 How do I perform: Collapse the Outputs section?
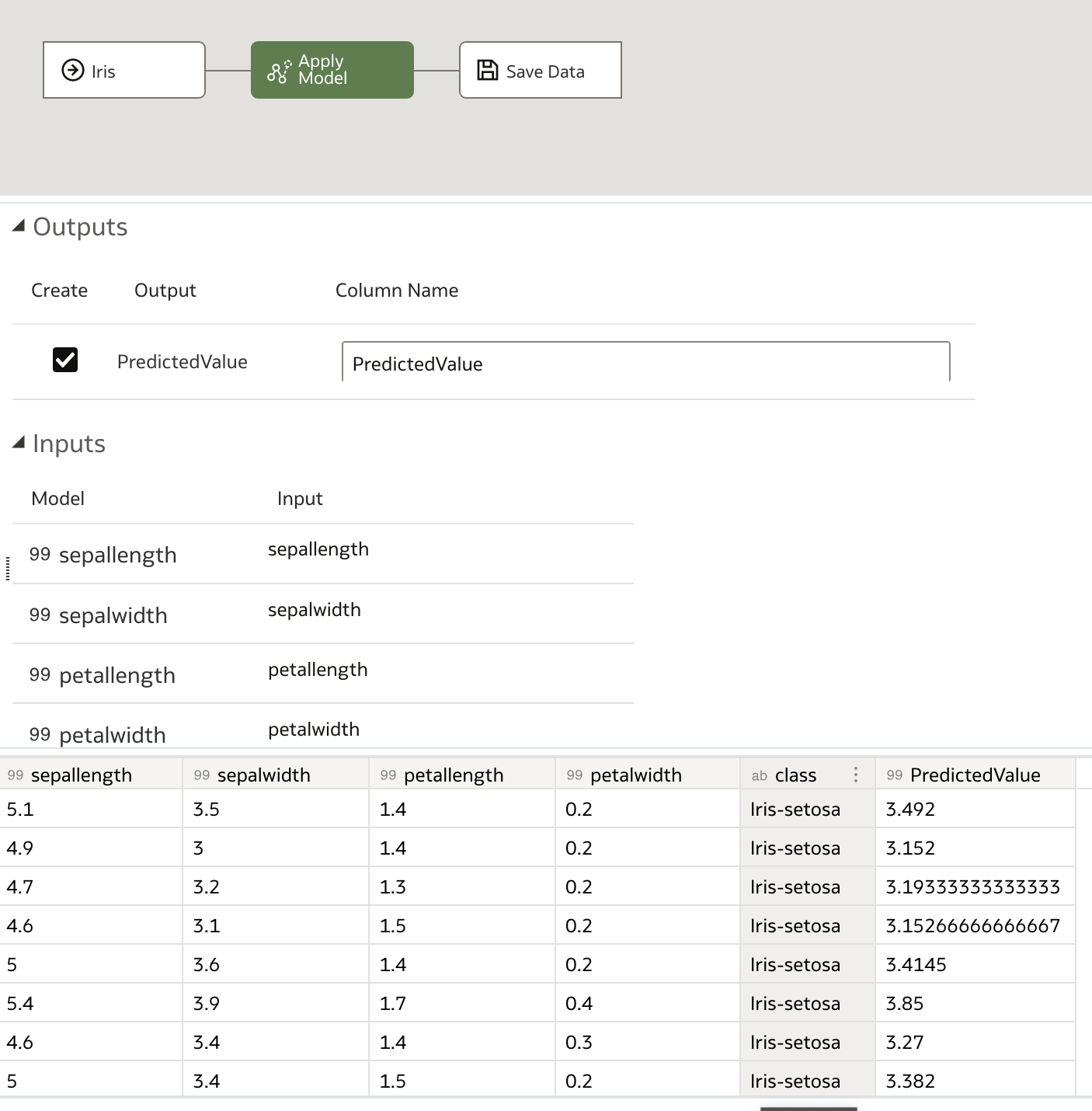click(x=18, y=225)
